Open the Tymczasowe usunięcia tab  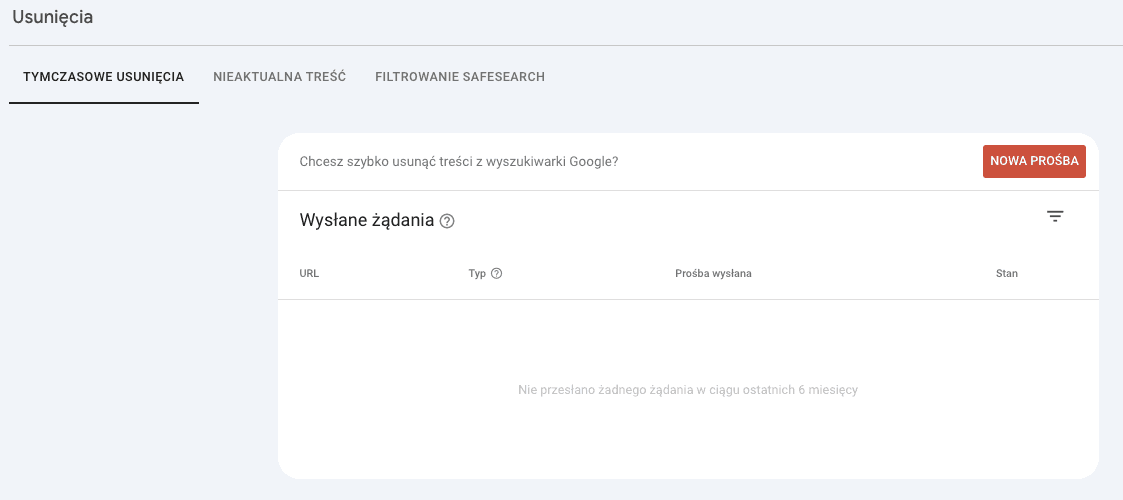pos(104,77)
